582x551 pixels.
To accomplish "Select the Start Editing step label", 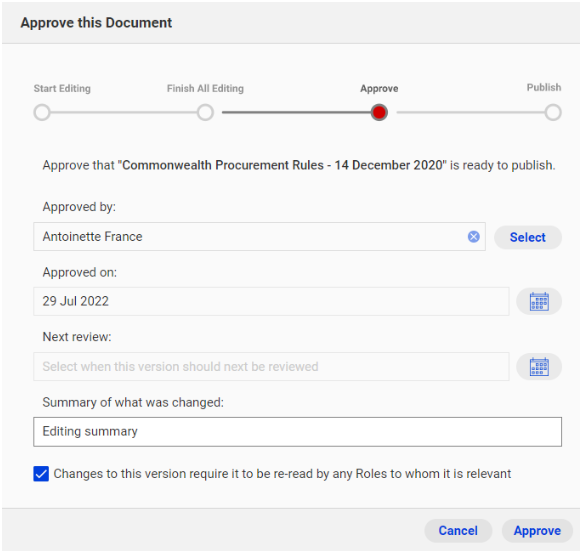I will pyautogui.click(x=62, y=89).
